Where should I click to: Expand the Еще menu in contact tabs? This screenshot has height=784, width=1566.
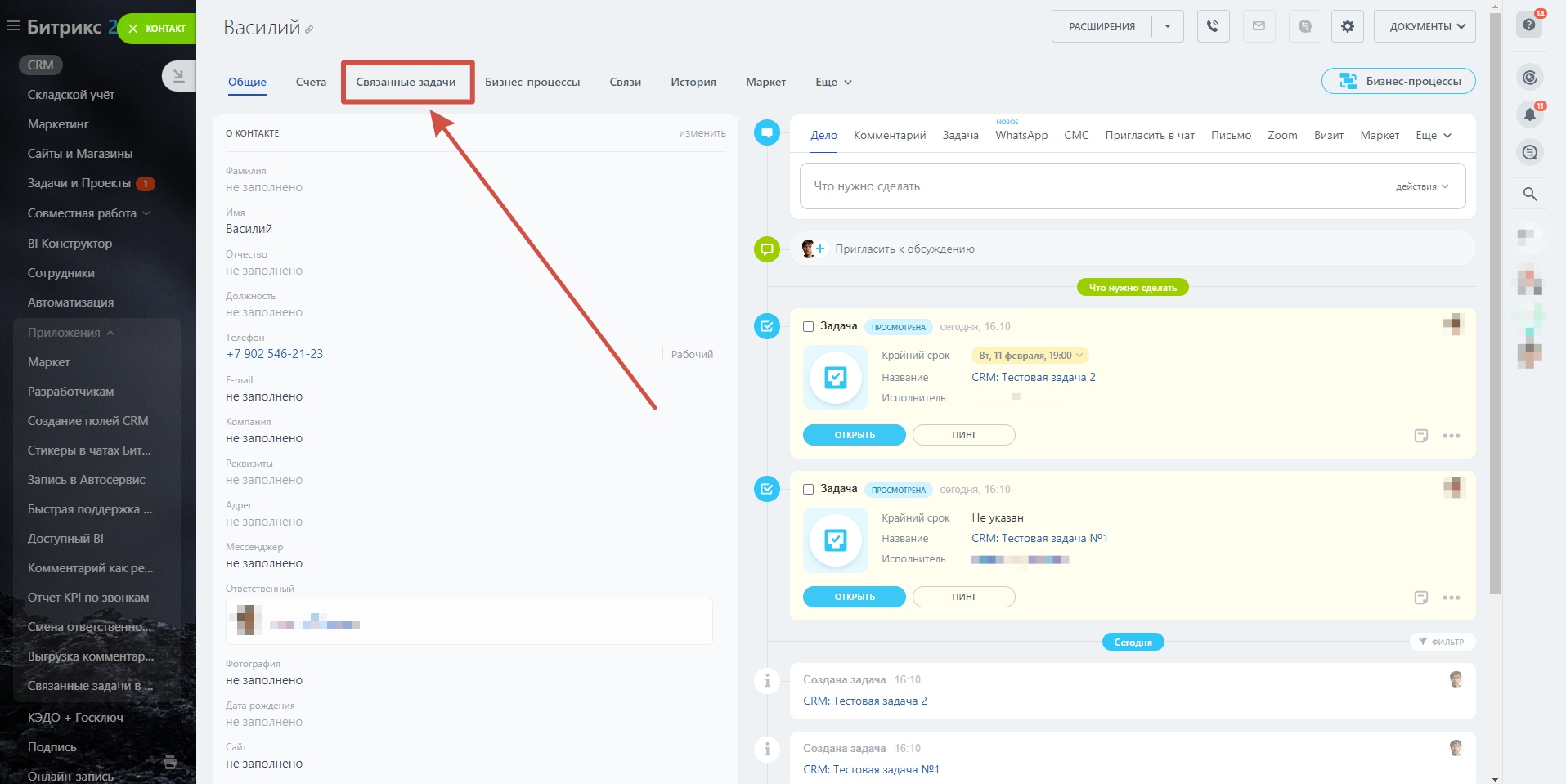pos(833,82)
